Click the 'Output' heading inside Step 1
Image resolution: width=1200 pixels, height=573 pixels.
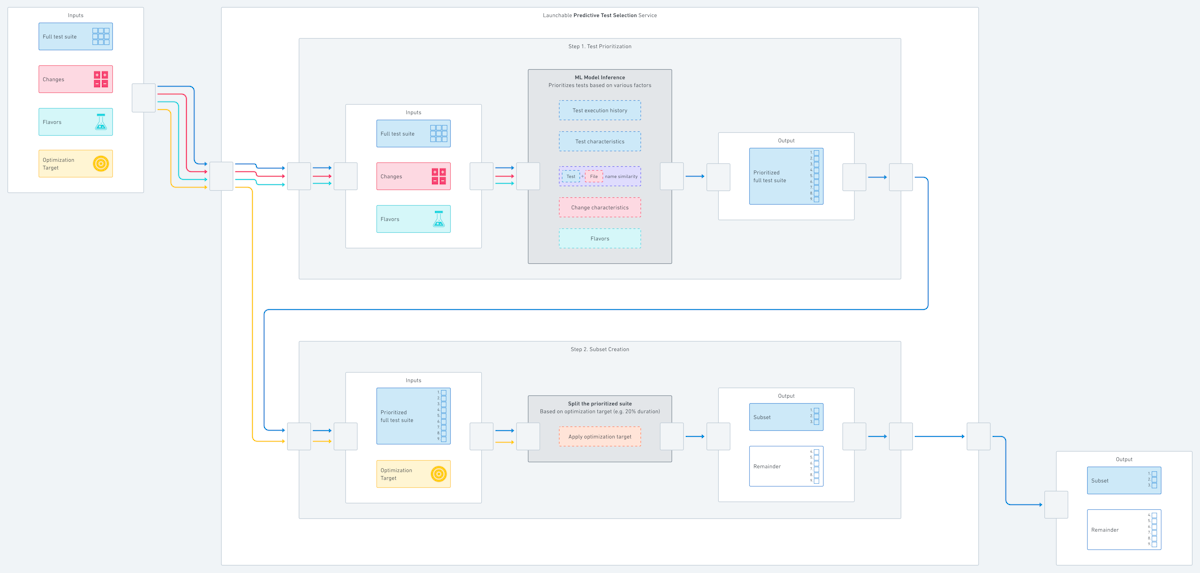pyautogui.click(x=786, y=140)
